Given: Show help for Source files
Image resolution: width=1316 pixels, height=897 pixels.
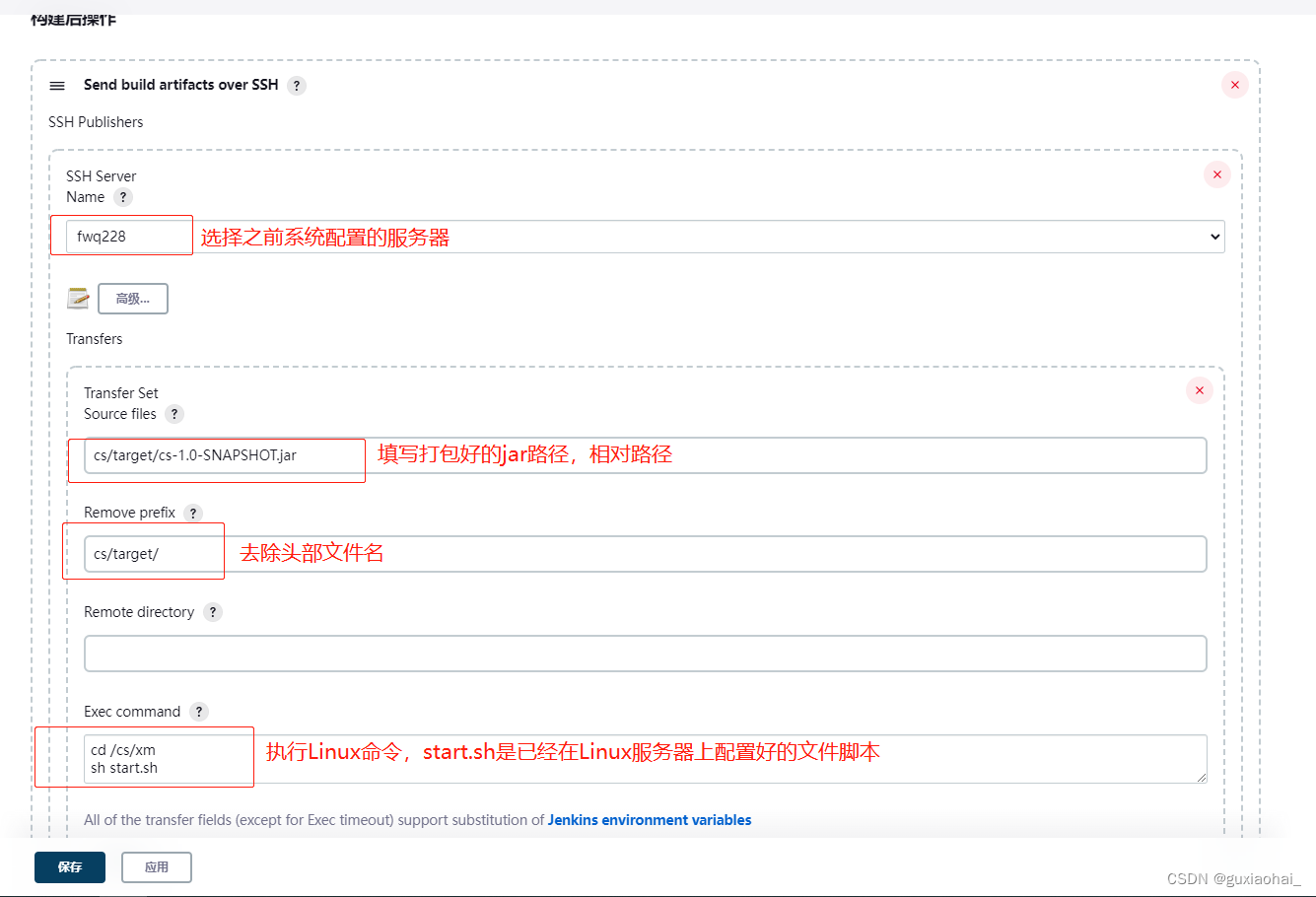Looking at the screenshot, I should (x=174, y=414).
